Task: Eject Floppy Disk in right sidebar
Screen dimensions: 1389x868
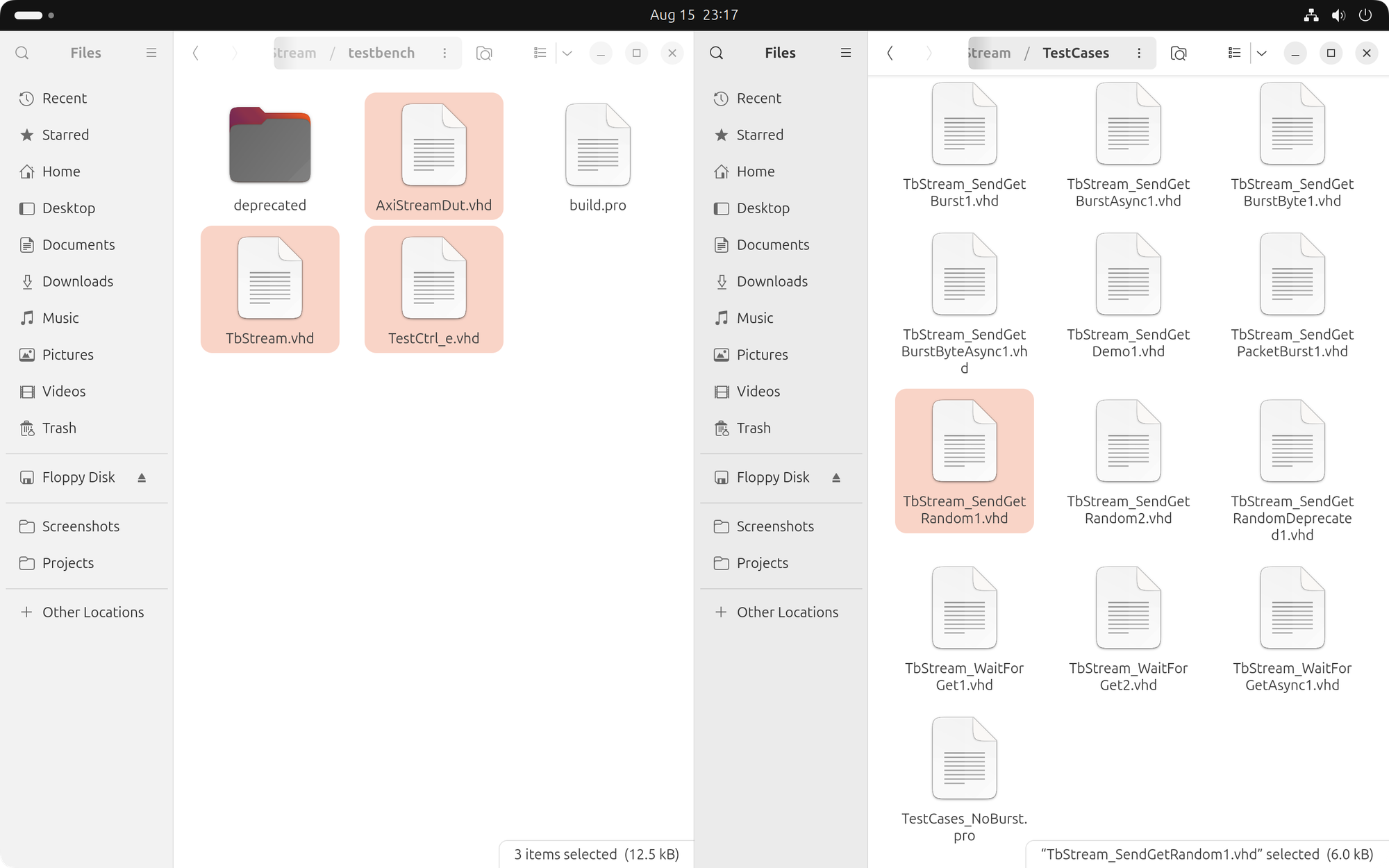Action: tap(836, 478)
